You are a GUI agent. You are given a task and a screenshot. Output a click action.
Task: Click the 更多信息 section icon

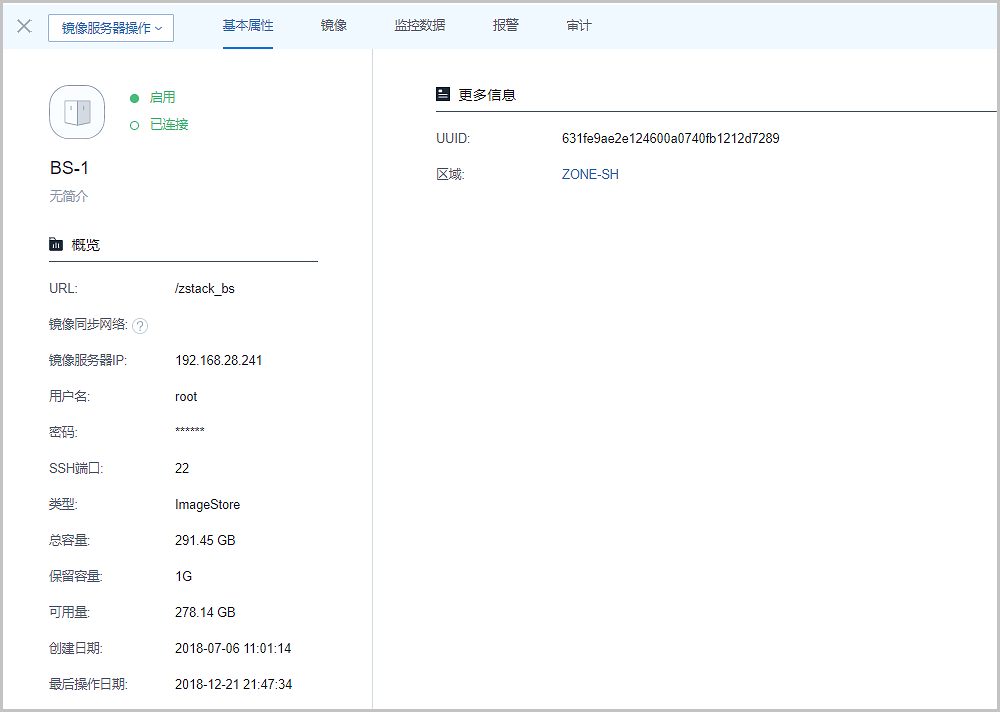(443, 94)
